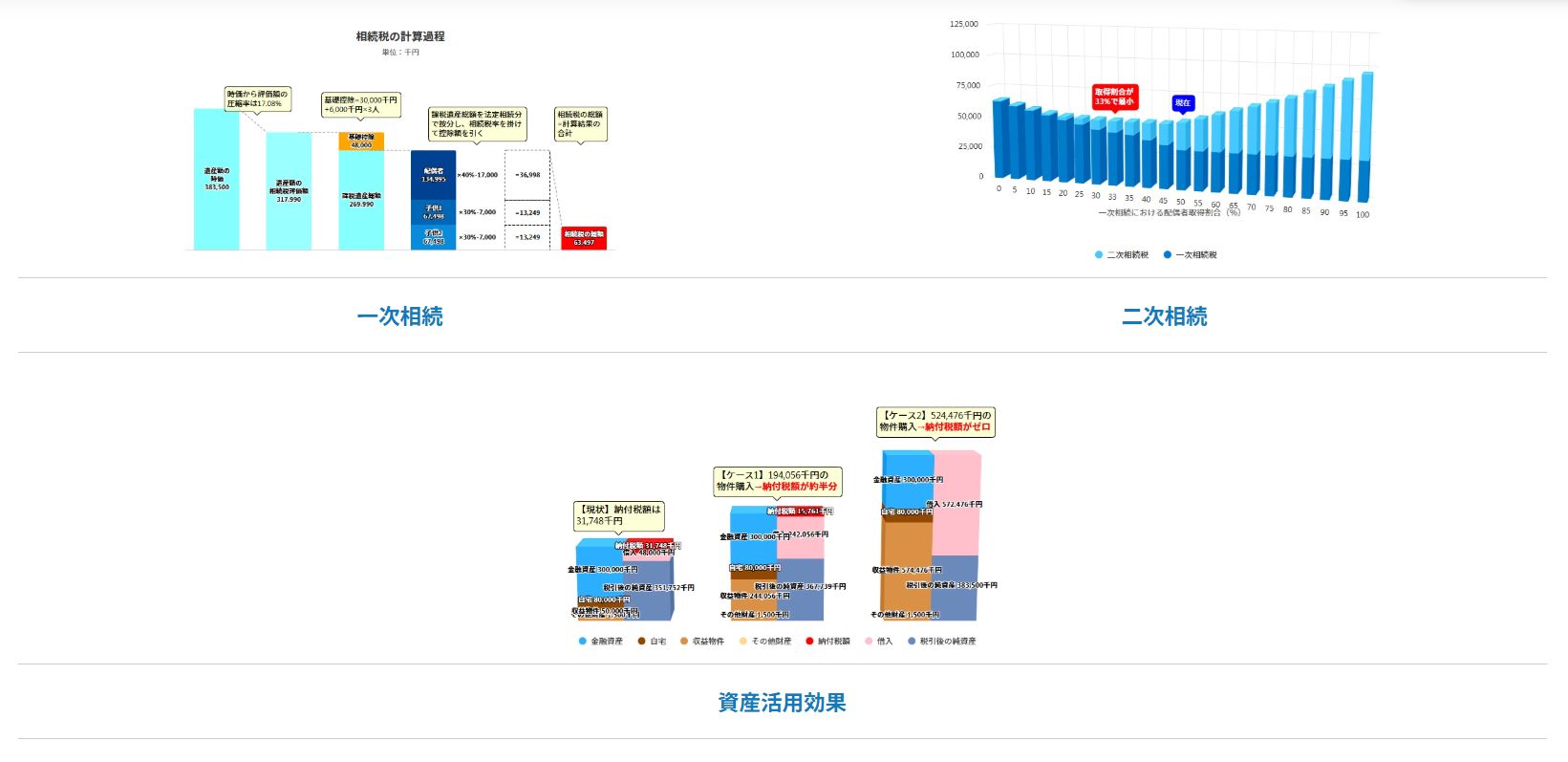Click the 自宅 legend marker

tap(642, 642)
